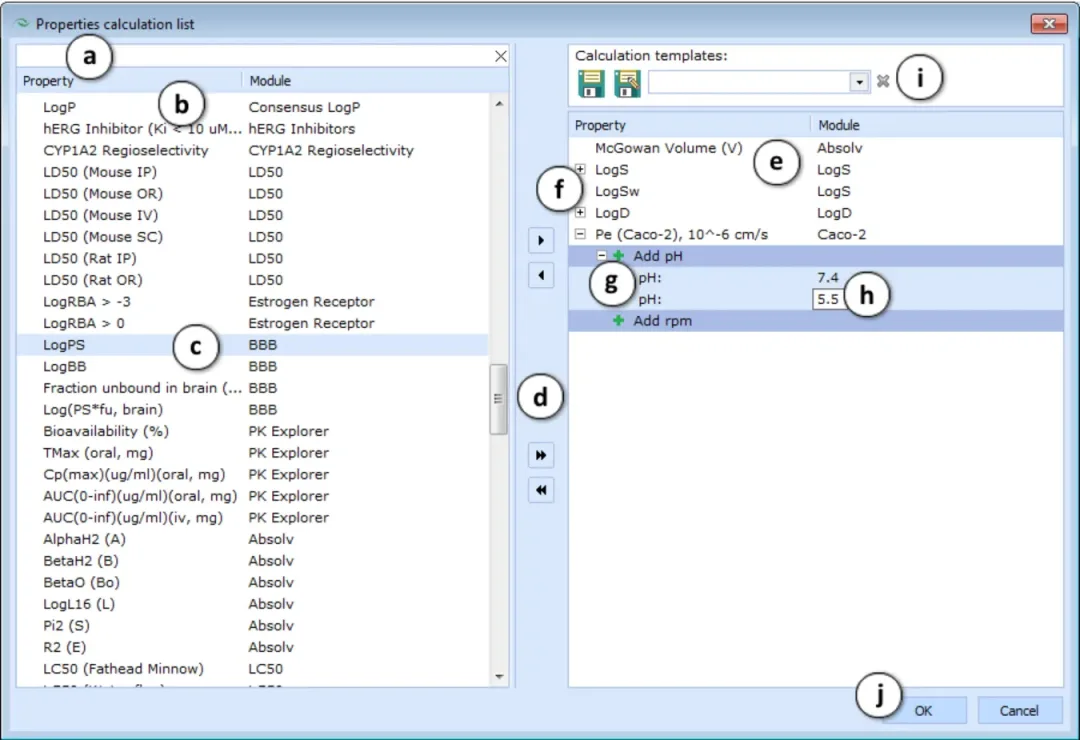This screenshot has height=740, width=1080.
Task: Click the add property right arrow
Action: click(x=541, y=240)
